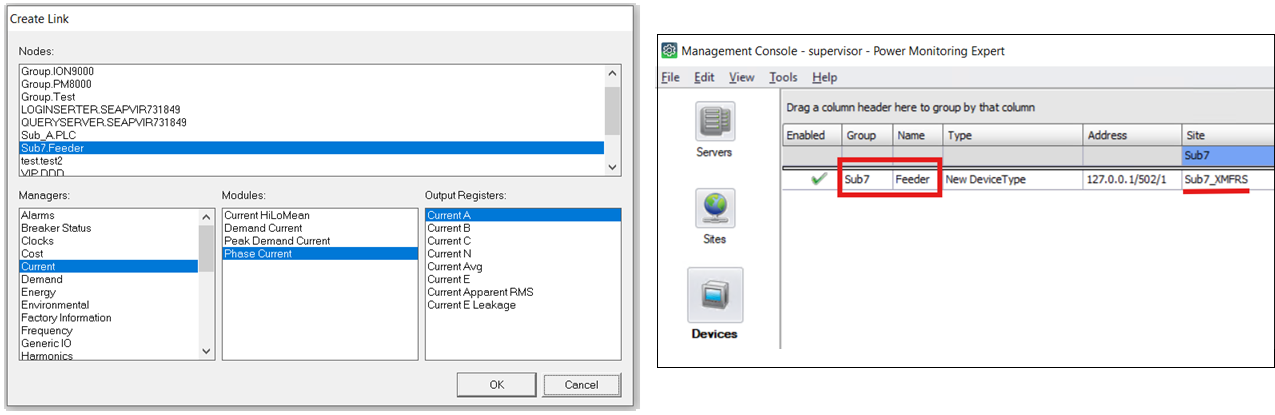
Task: Select LOGINSERTER.SEAPVIR731849 node
Action: tap(311, 110)
